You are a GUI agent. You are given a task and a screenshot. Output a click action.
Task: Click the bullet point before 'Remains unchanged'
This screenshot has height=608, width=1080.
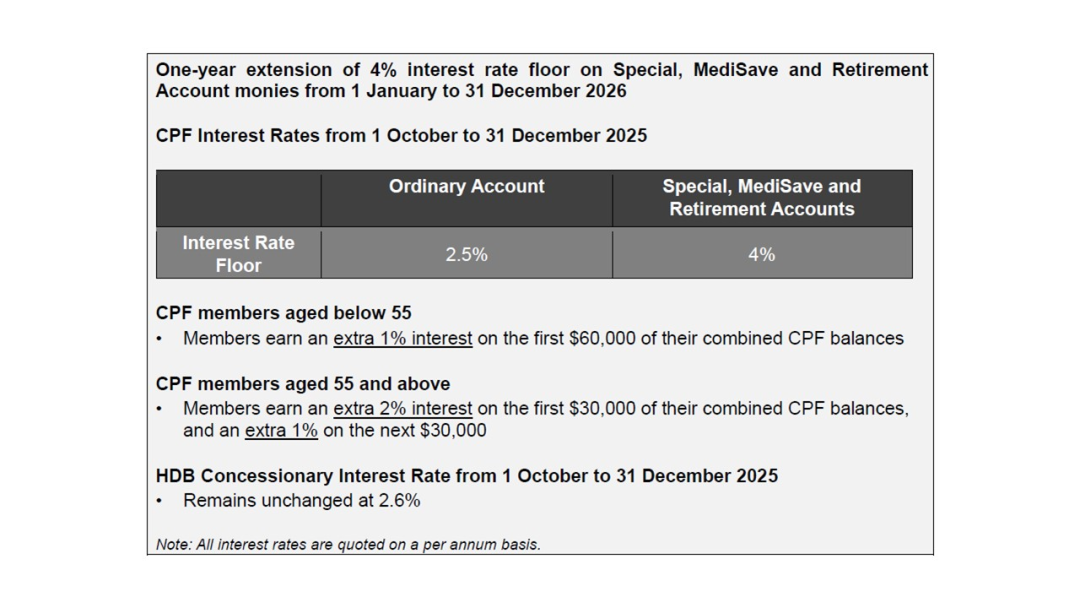[x=159, y=501]
